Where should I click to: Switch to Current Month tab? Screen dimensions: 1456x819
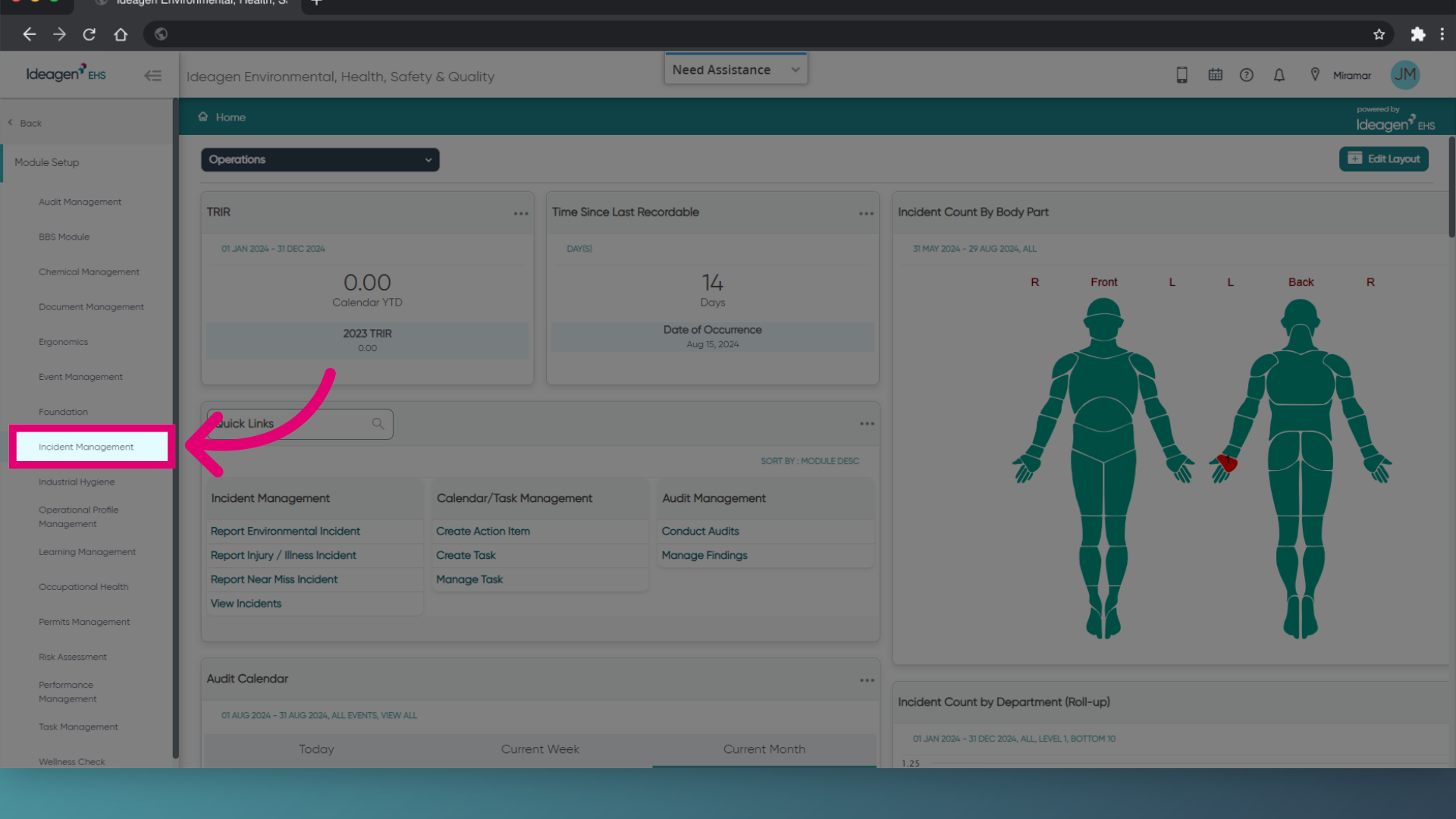pyautogui.click(x=764, y=749)
